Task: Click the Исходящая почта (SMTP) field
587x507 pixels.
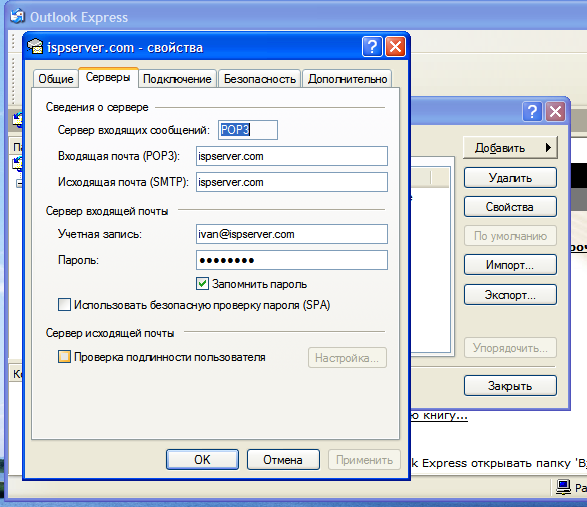Action: coord(292,182)
